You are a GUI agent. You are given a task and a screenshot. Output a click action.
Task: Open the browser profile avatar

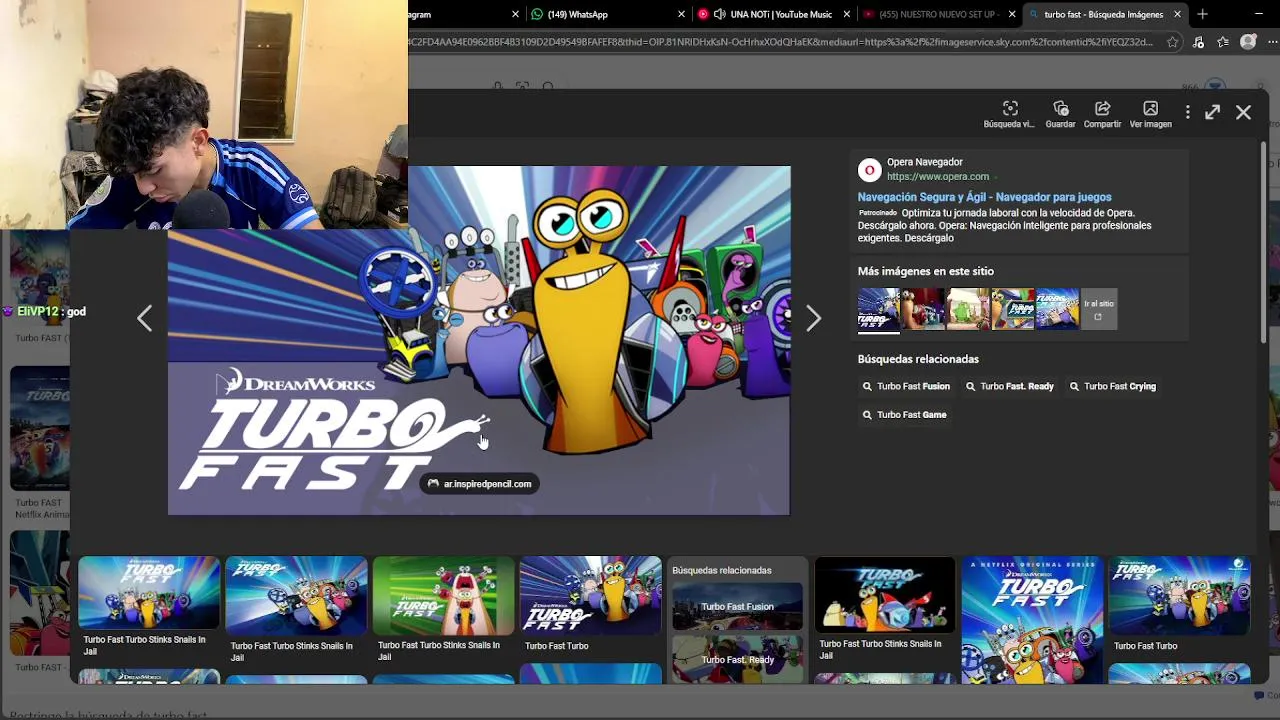point(1248,42)
